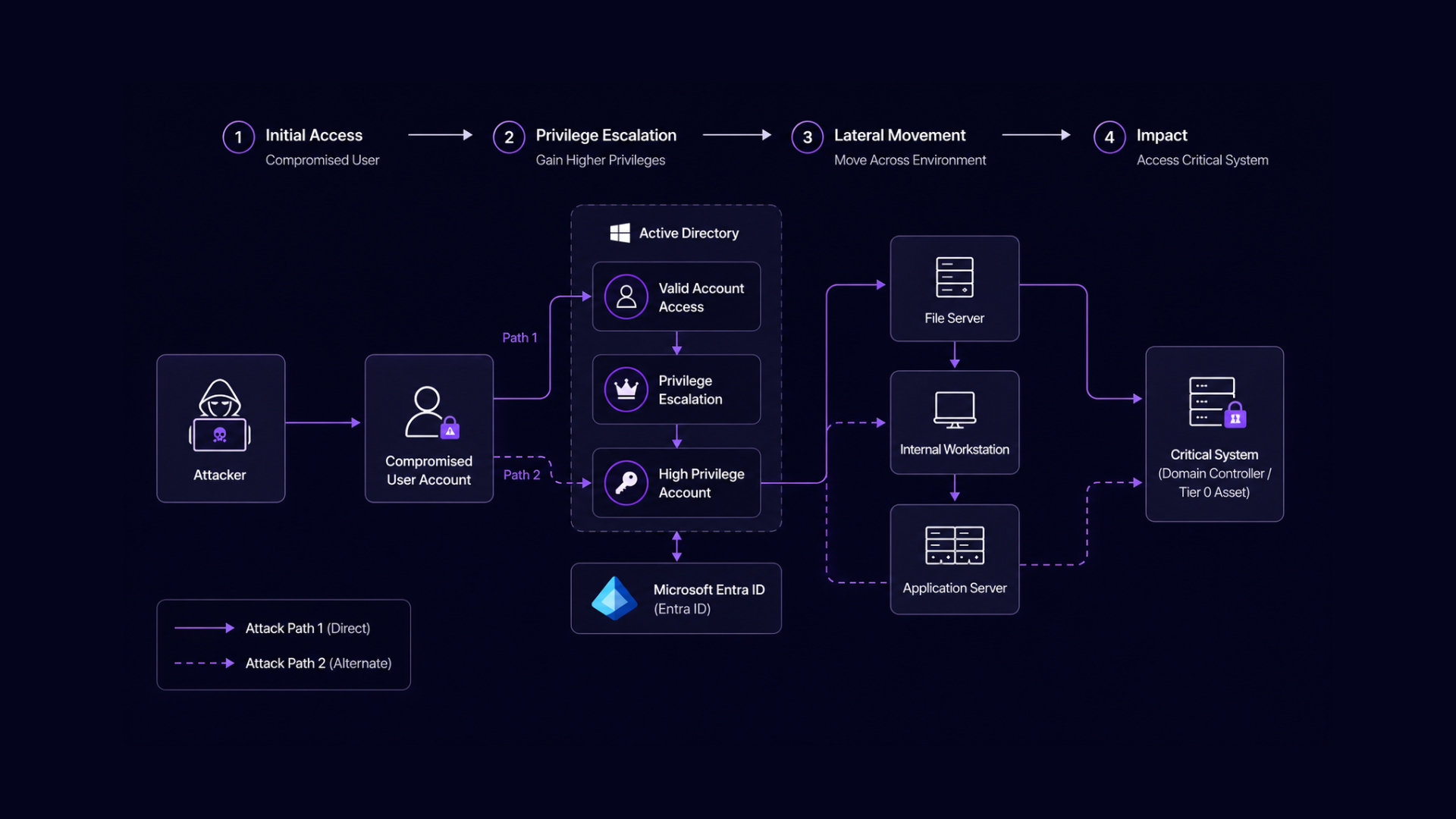This screenshot has width=1456, height=819.
Task: Toggle the Attack Path 1 Direct legend entry
Action: (x=307, y=628)
